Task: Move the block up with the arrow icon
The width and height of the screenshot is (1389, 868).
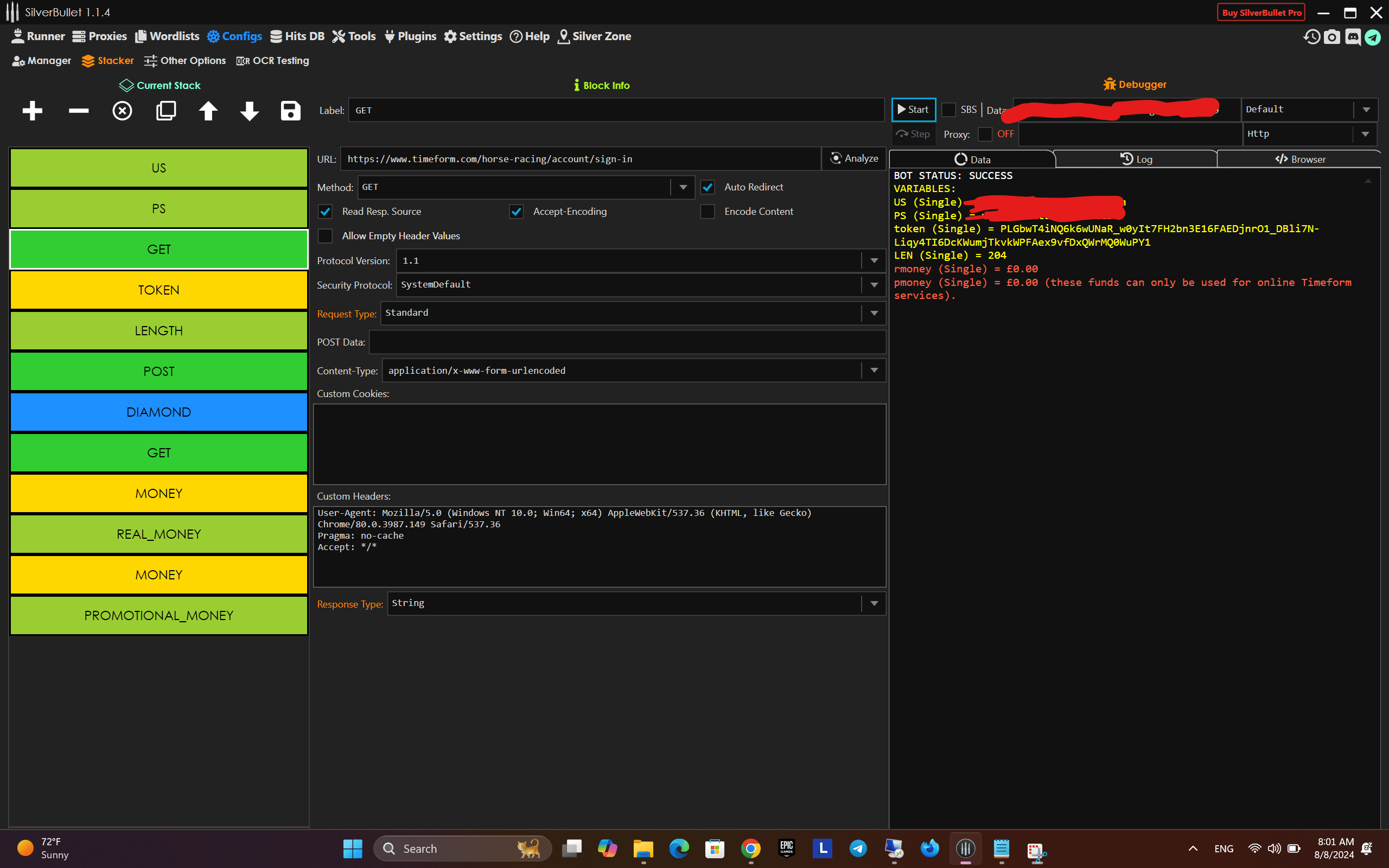Action: (x=208, y=110)
